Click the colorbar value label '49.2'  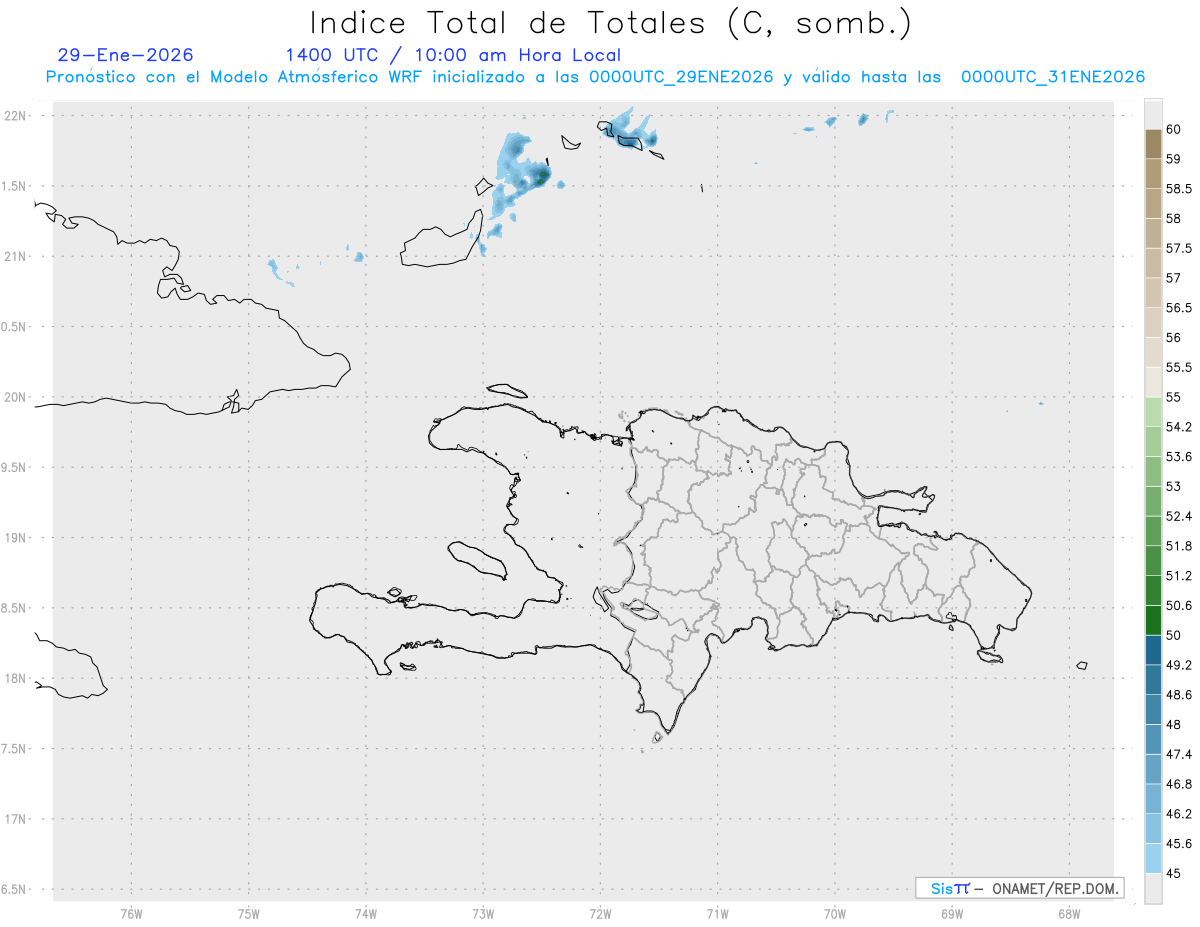coord(1178,665)
